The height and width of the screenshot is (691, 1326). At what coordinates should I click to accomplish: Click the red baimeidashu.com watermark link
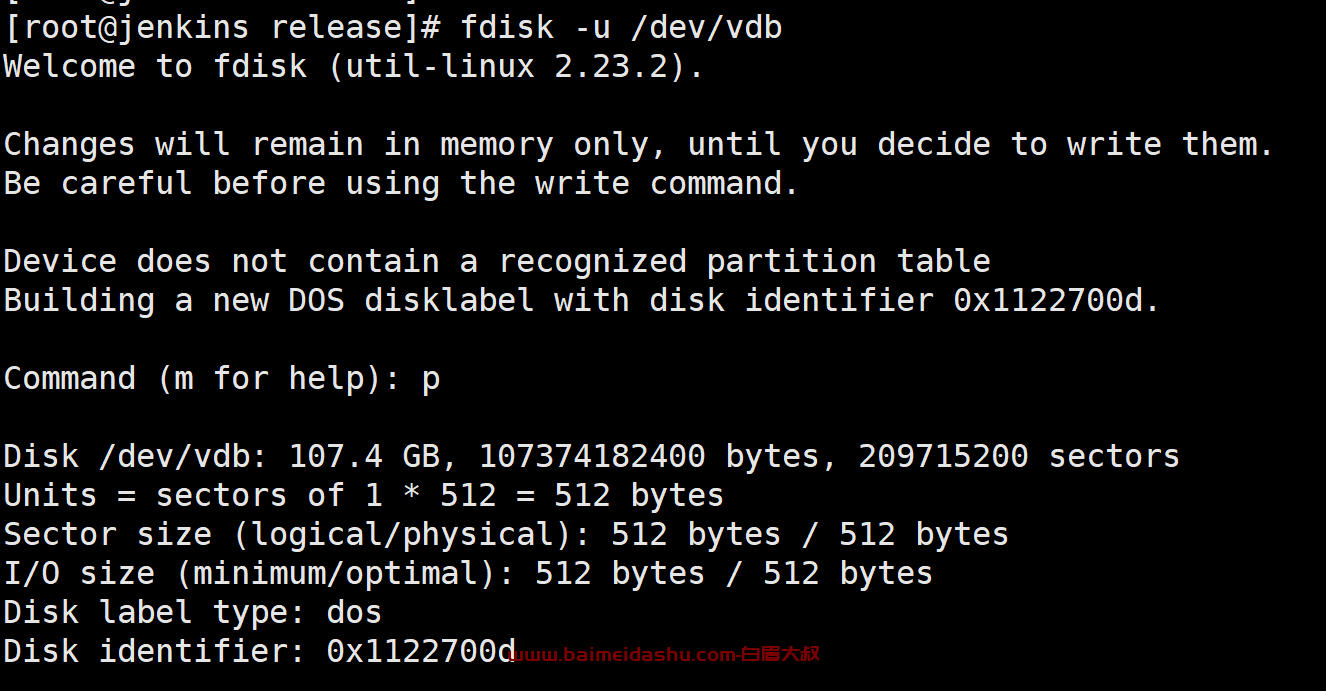(x=663, y=655)
